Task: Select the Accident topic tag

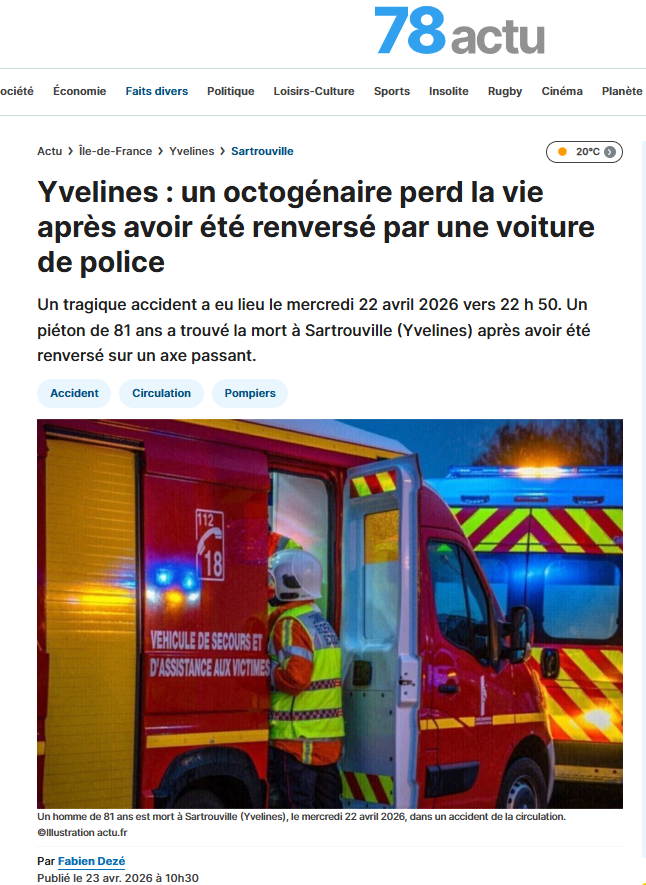Action: pos(74,393)
